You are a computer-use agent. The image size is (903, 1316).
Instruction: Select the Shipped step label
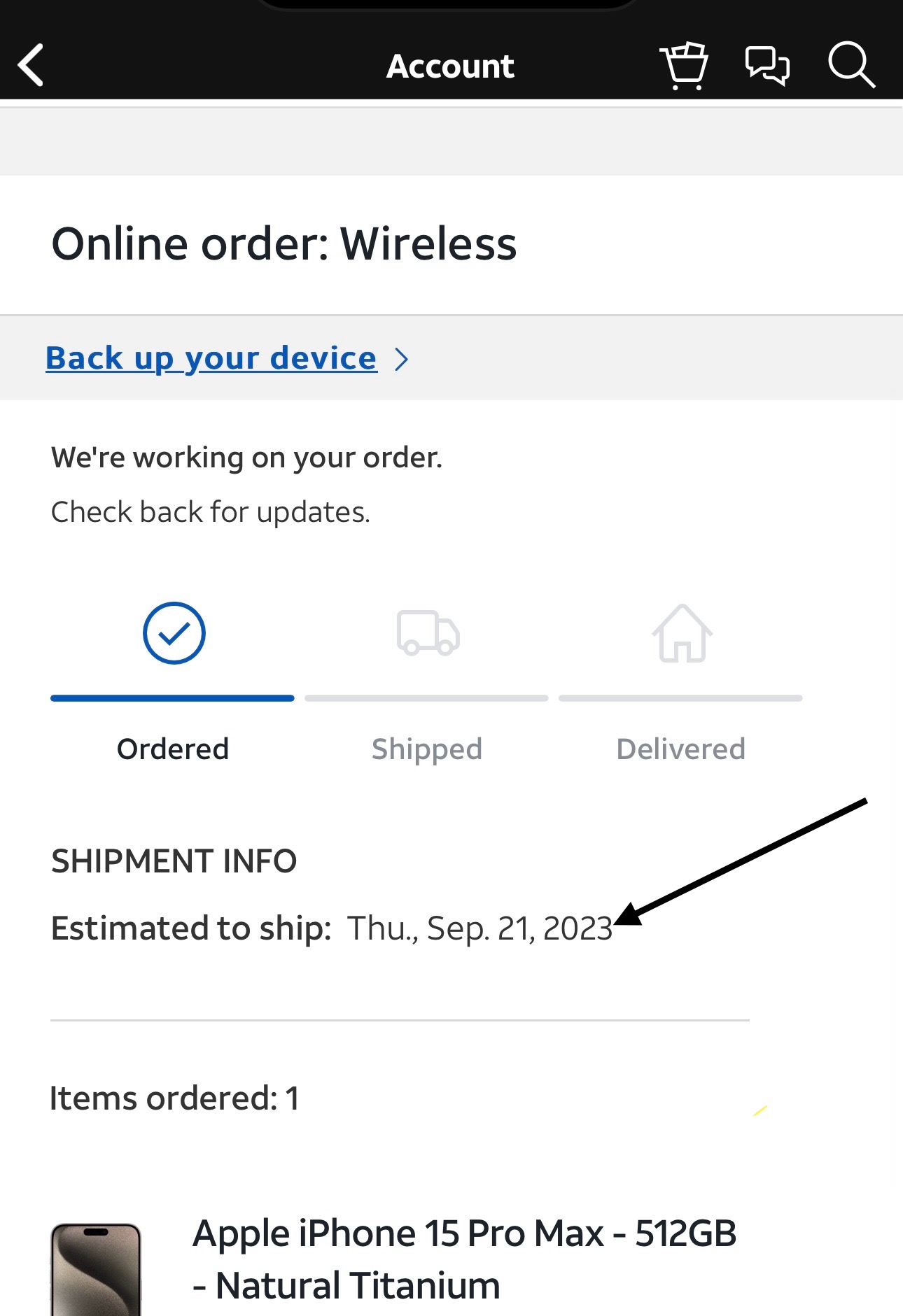(427, 749)
